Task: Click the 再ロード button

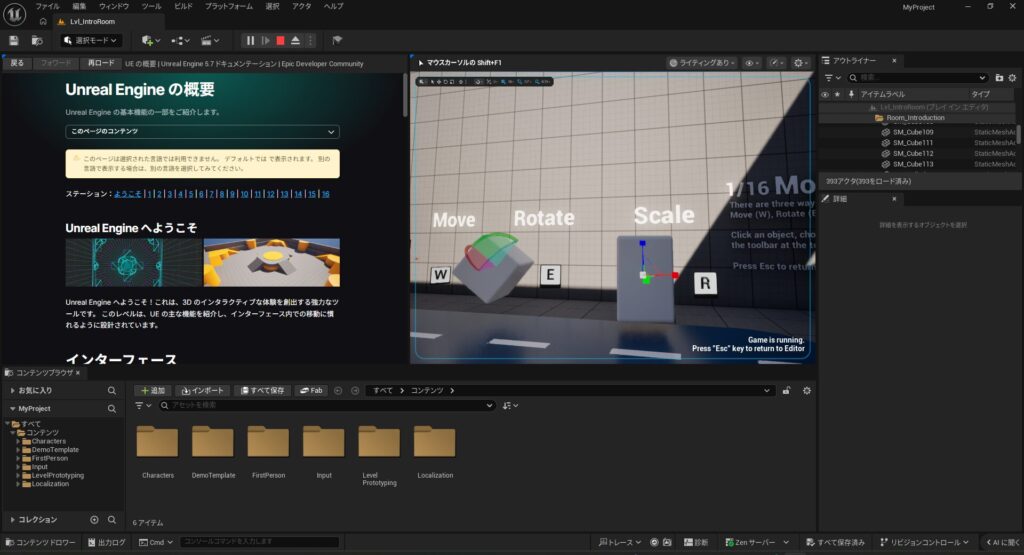Action: [x=101, y=63]
